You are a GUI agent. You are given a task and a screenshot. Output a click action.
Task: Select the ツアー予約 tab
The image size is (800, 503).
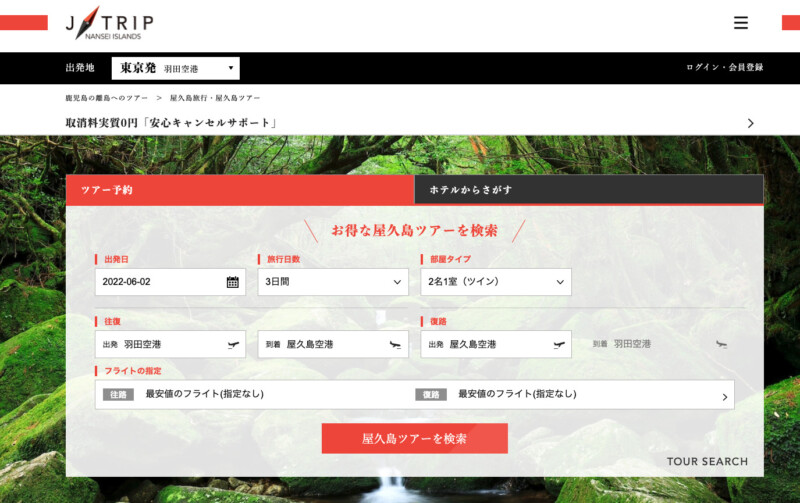(240, 190)
